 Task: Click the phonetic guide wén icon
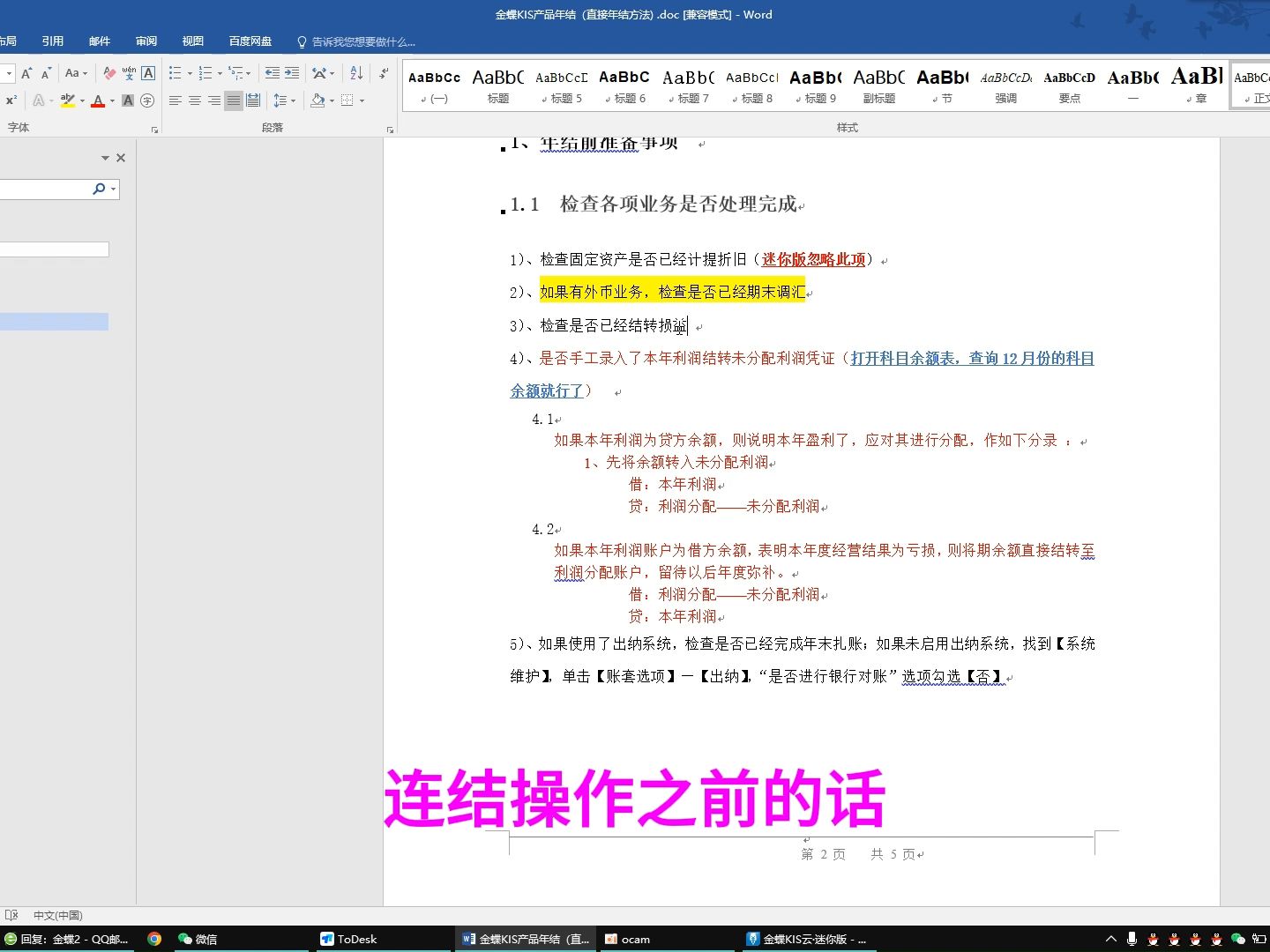point(129,73)
